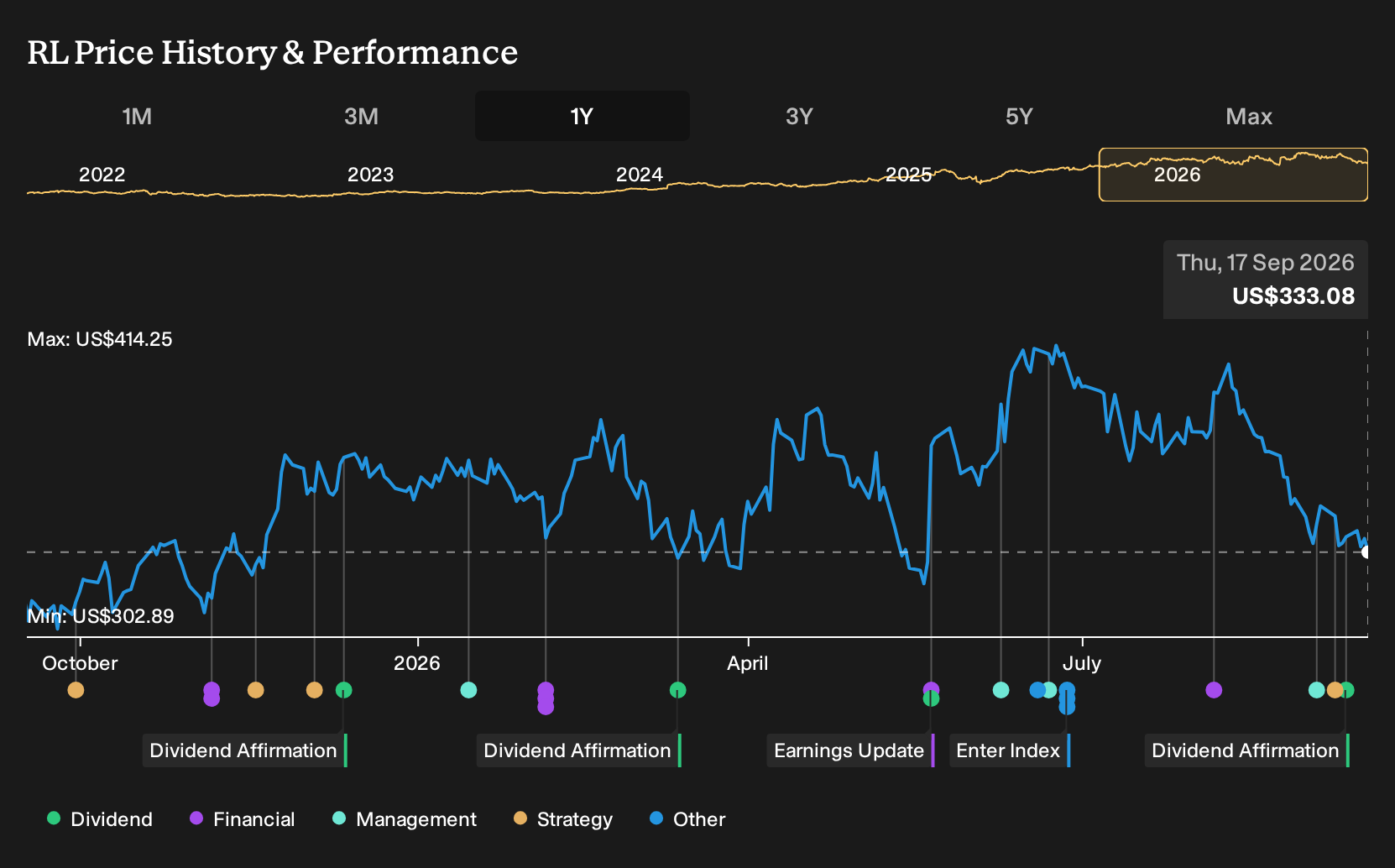
Task: Select teal Management marker right of 2026 label
Action: click(468, 690)
